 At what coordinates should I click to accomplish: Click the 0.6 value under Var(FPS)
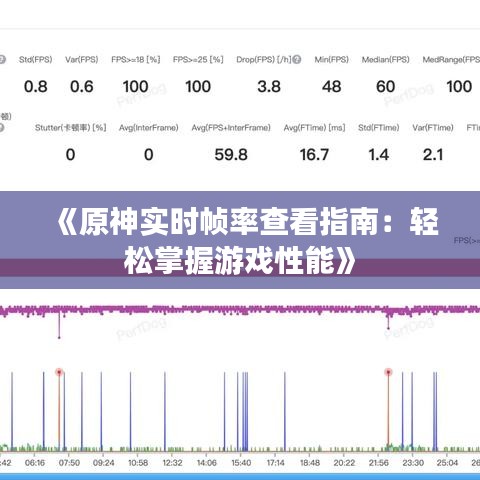82,87
